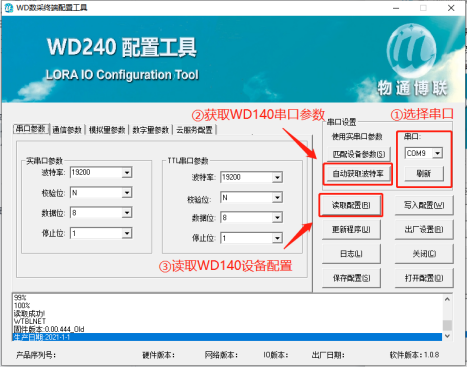Open the COM9 serial port dropdown

point(437,153)
